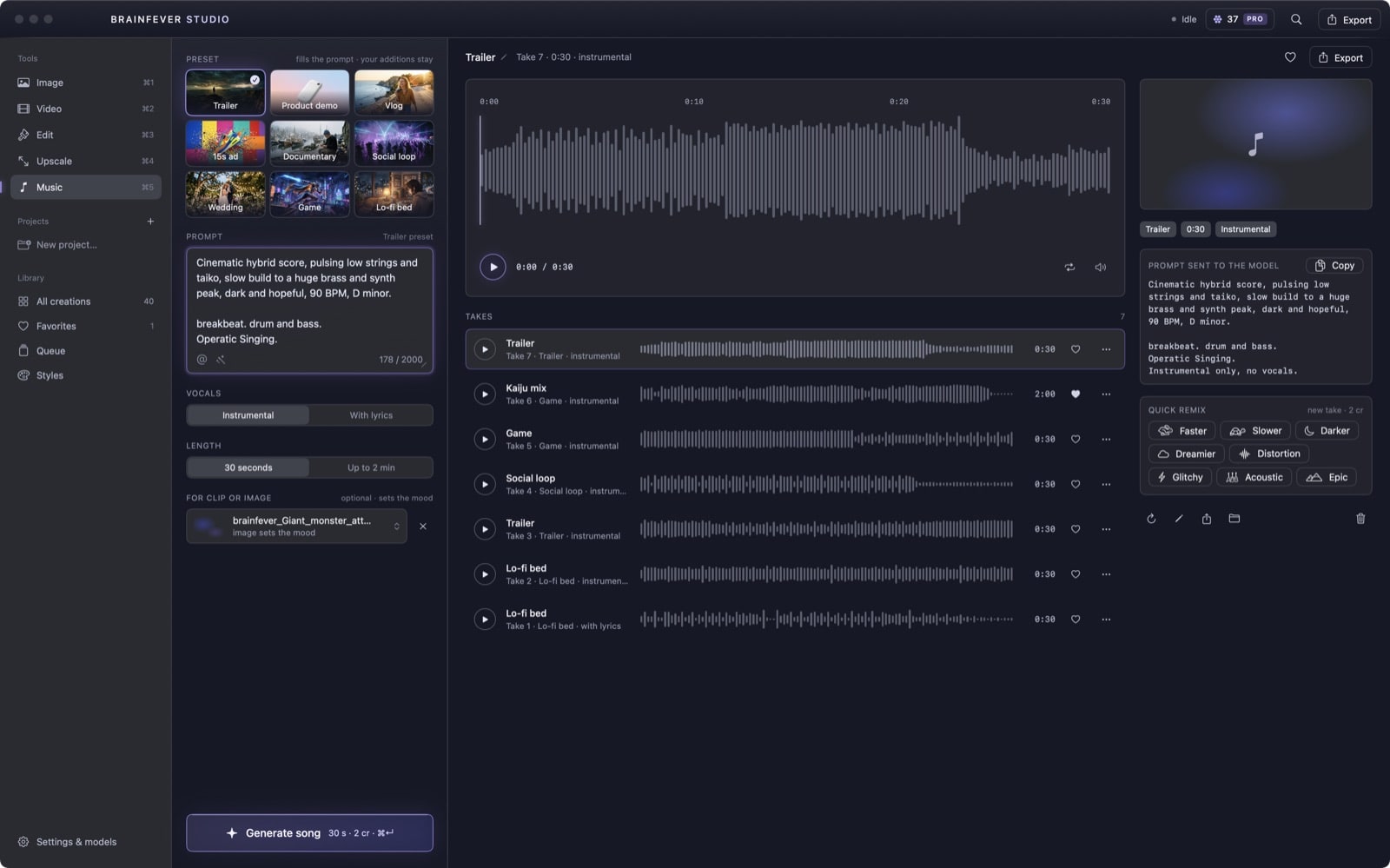Copy the prompt sent to the model
The height and width of the screenshot is (868, 1390).
(1334, 266)
